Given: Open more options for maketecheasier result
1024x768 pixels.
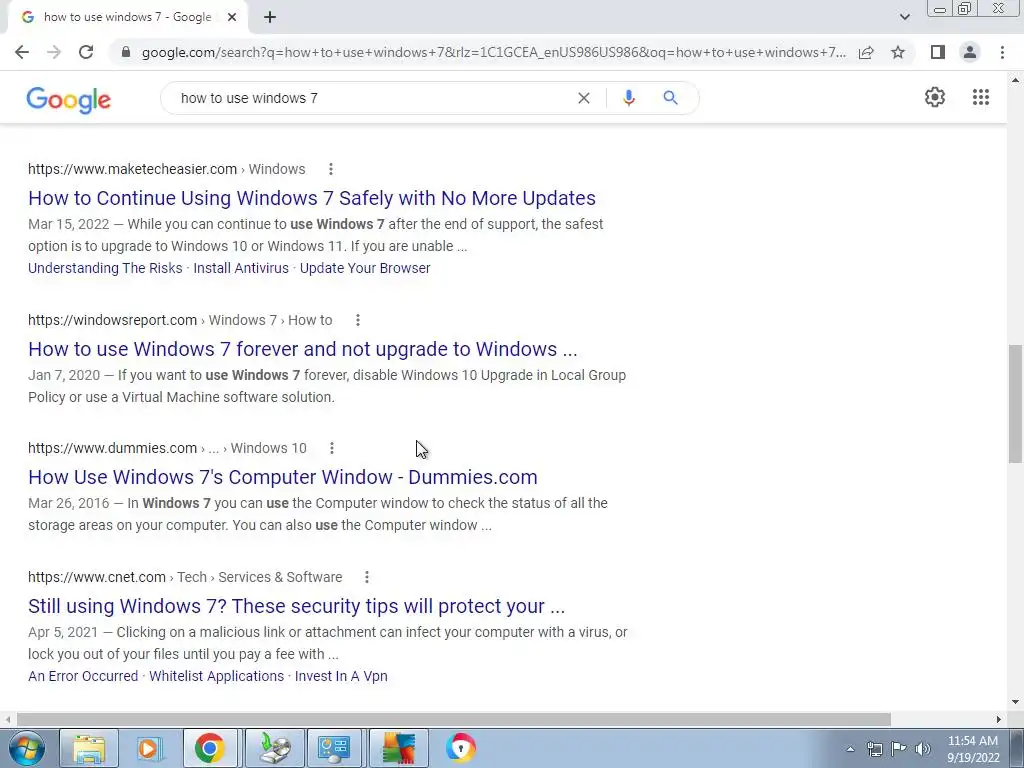Looking at the screenshot, I should [331, 169].
